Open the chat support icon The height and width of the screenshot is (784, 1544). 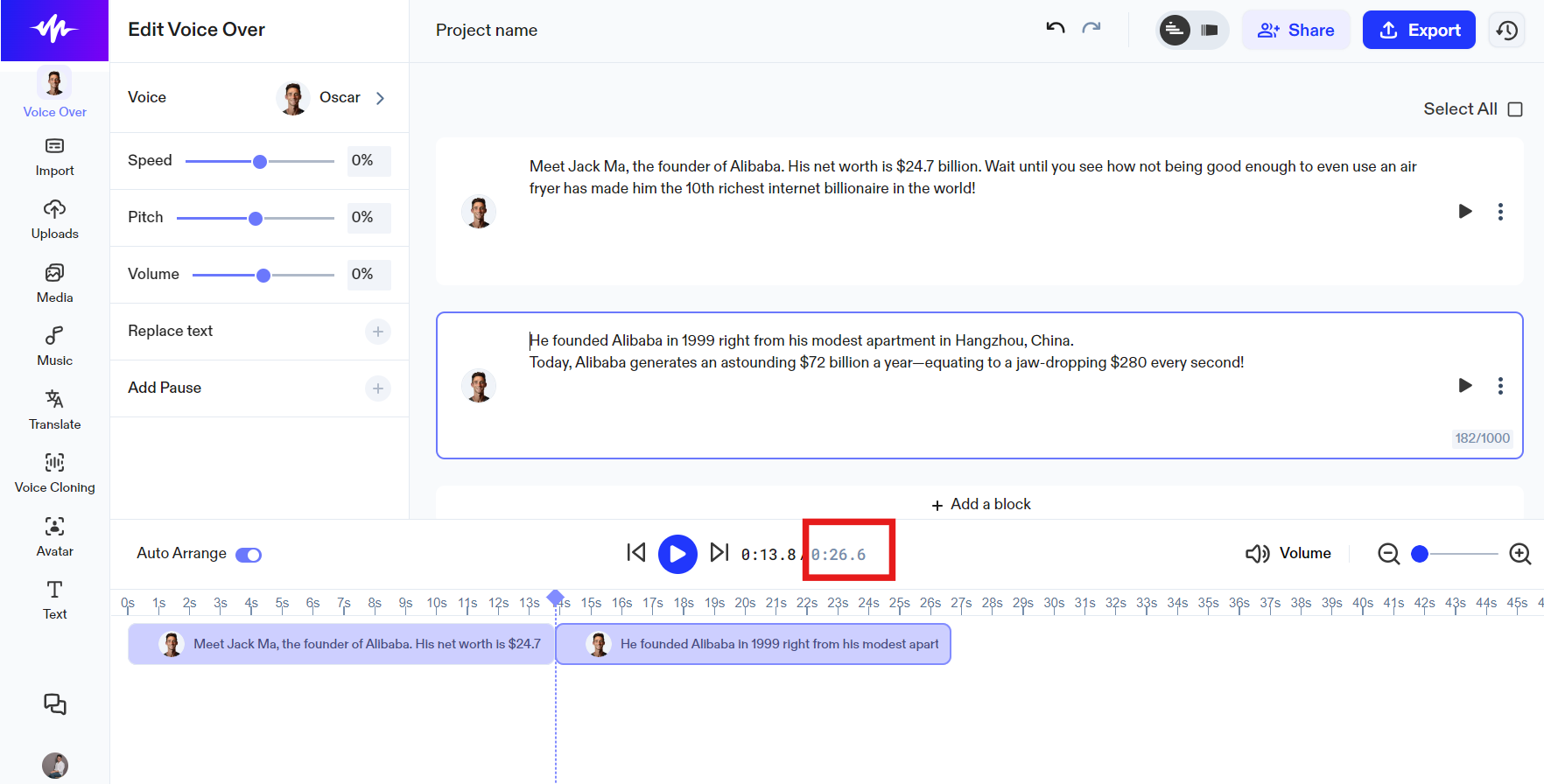[x=54, y=703]
